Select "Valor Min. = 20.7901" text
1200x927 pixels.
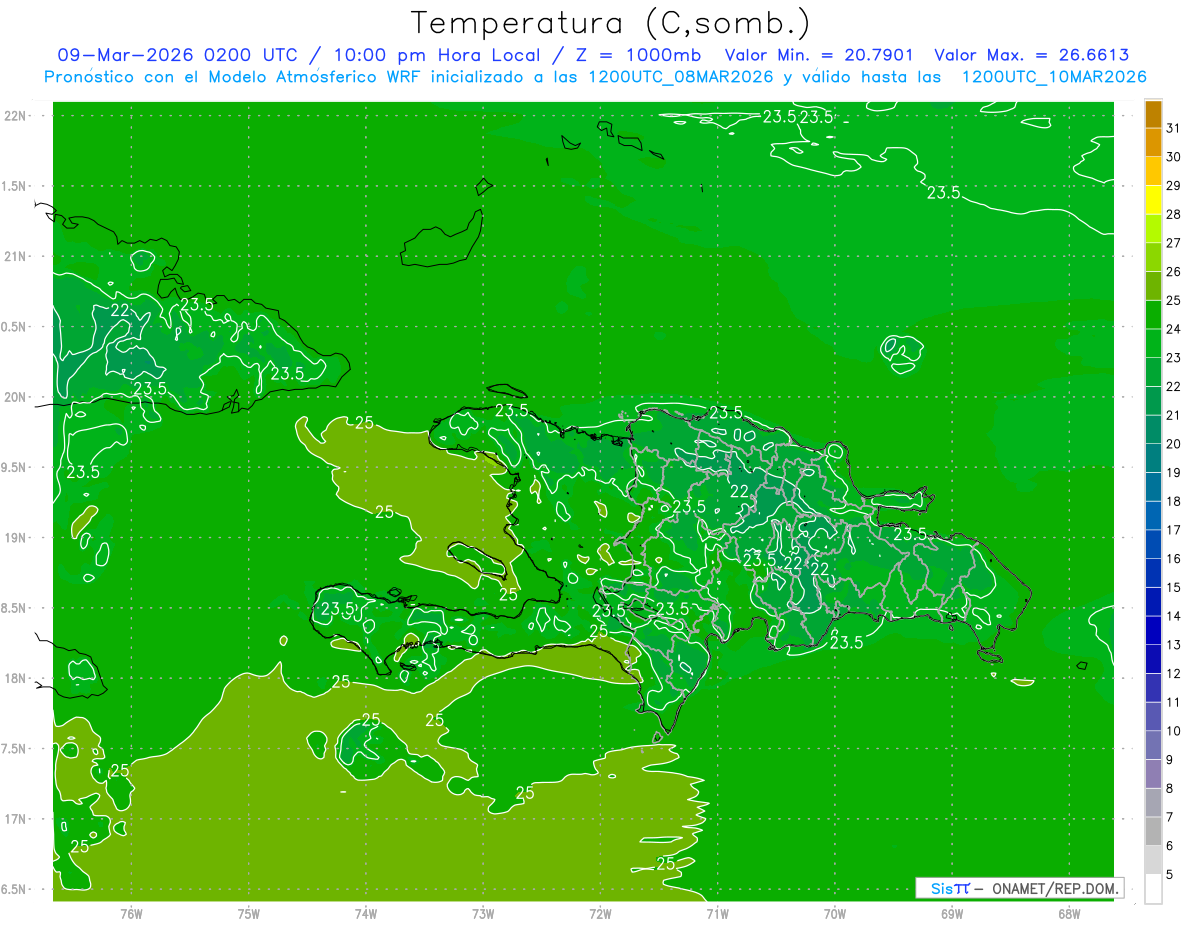(x=819, y=56)
